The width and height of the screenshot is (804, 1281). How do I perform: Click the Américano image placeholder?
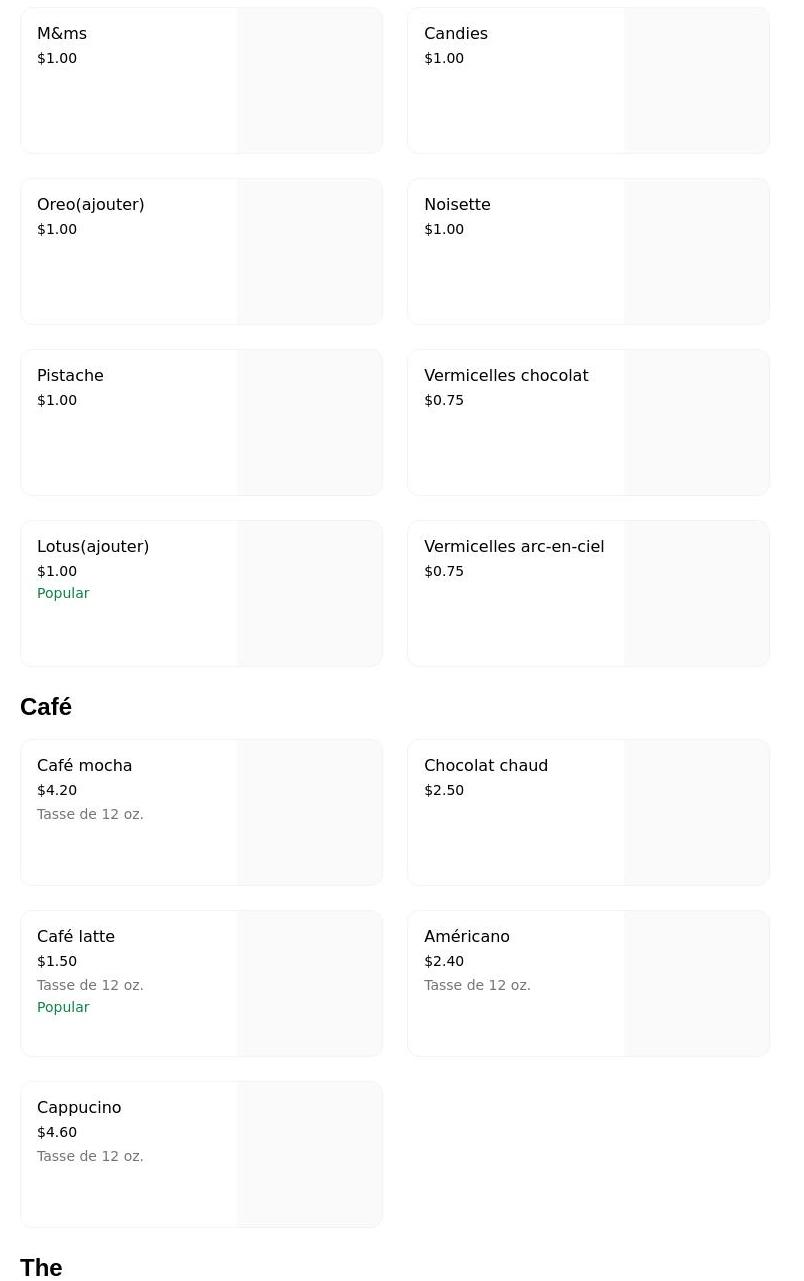coord(697,983)
